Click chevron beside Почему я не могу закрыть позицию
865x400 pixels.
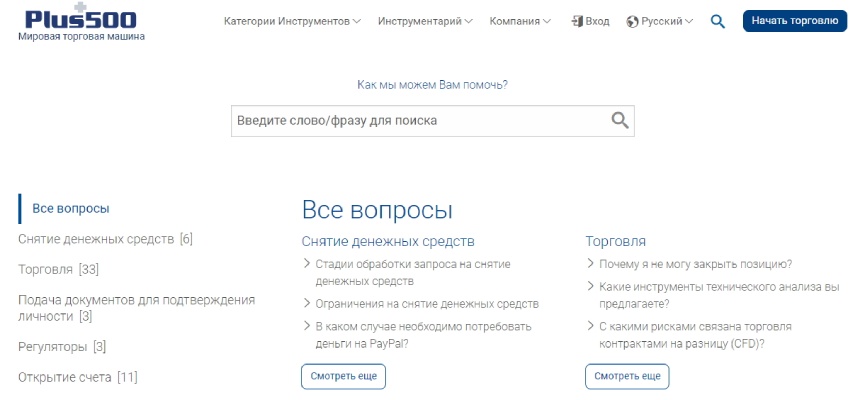tap(591, 263)
